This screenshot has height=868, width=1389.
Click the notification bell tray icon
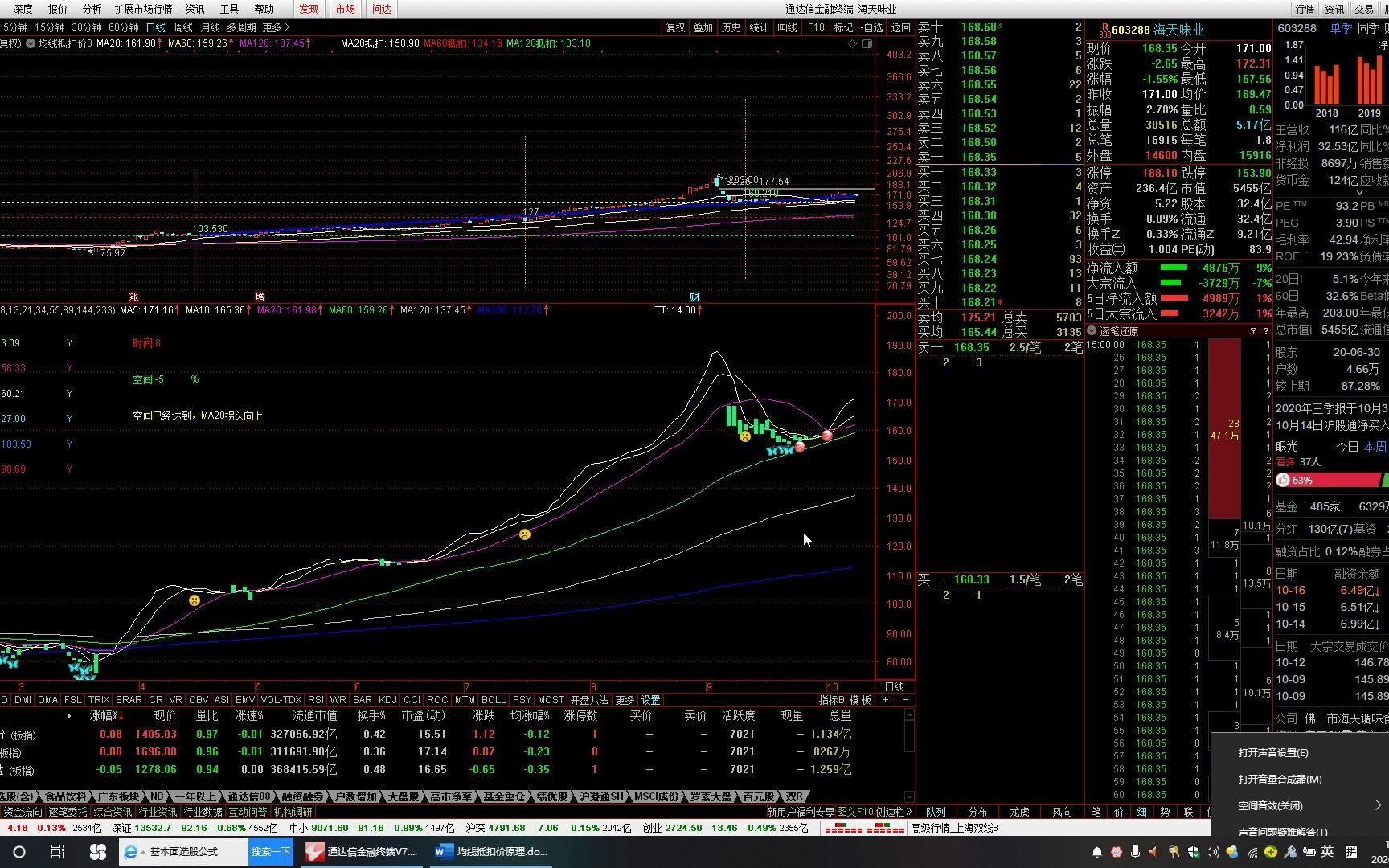coord(1096,852)
